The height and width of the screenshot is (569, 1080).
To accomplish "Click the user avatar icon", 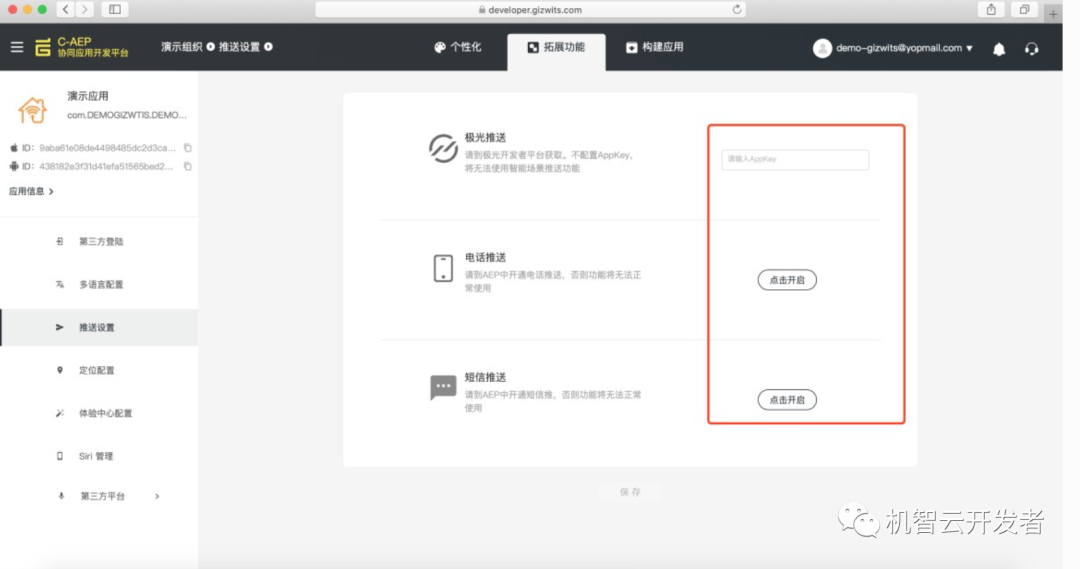I will point(822,48).
